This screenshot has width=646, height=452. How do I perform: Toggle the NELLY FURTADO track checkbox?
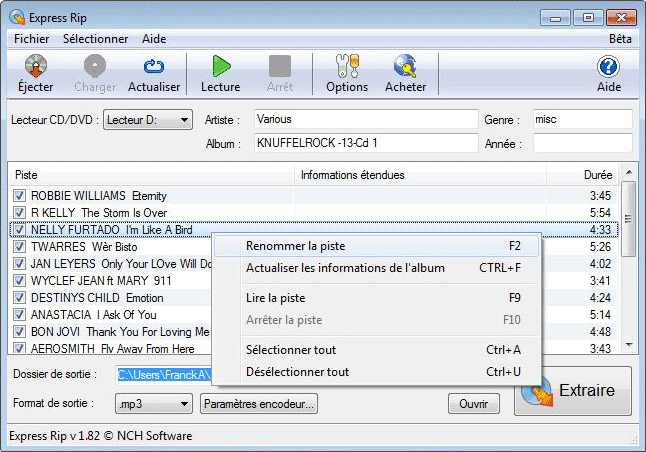19,230
